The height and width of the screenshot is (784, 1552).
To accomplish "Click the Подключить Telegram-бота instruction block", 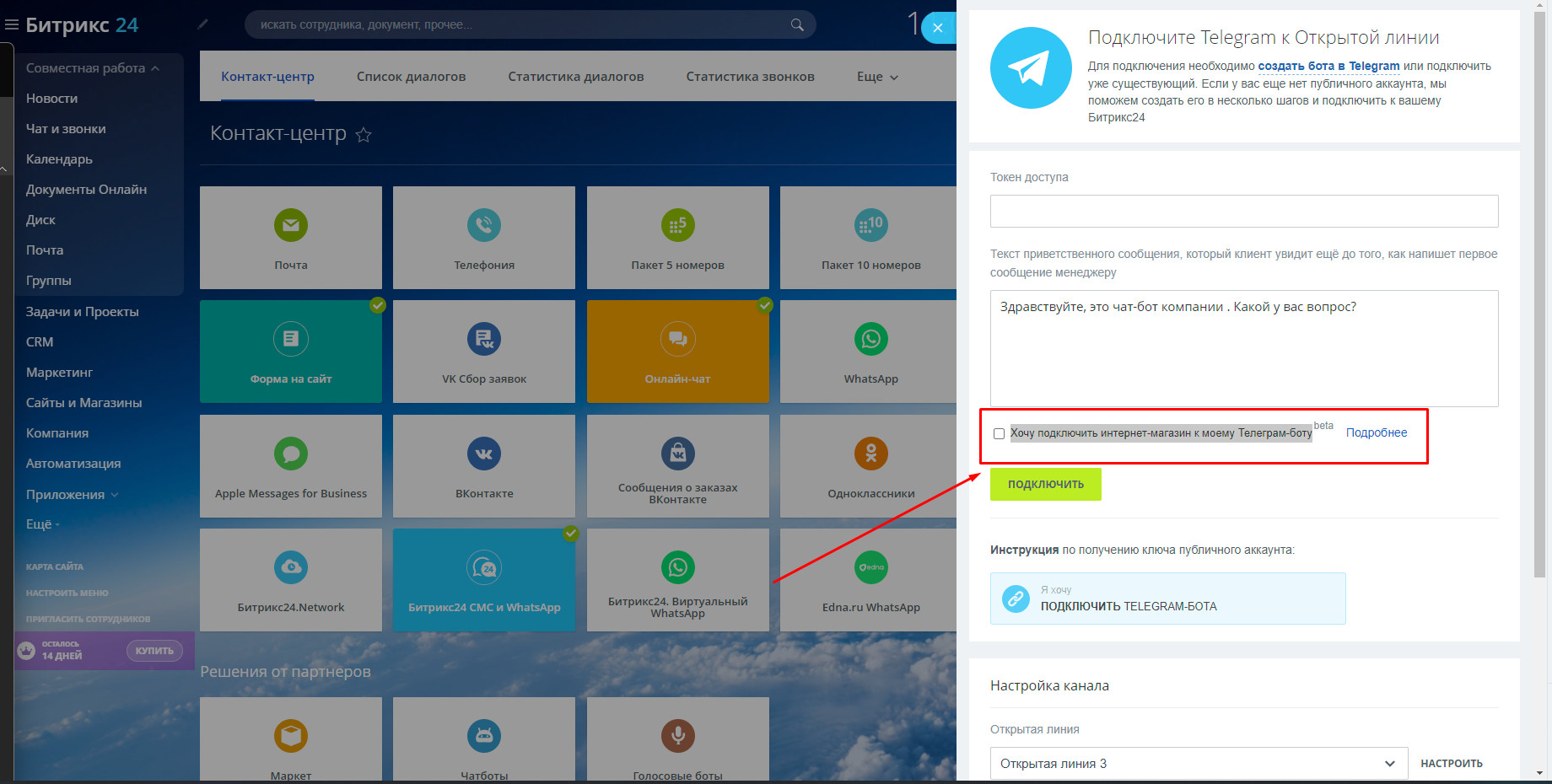I will [x=1167, y=599].
